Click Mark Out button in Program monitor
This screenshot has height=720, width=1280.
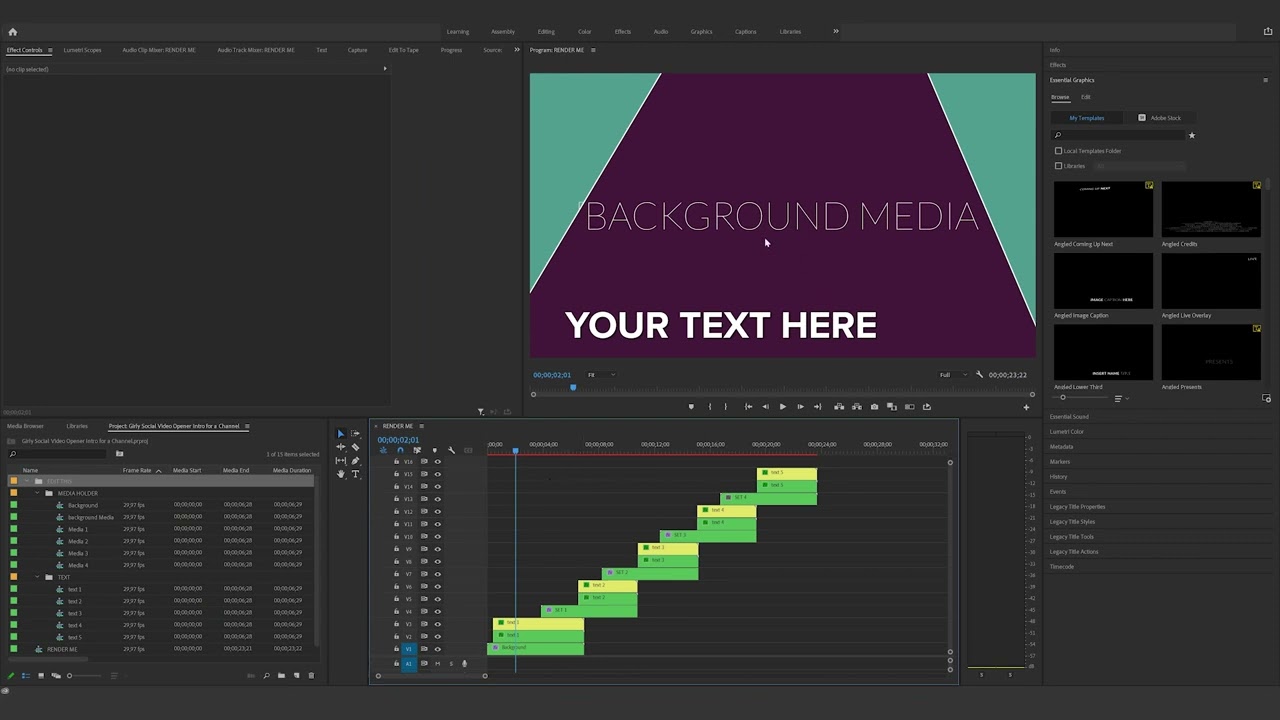(x=725, y=407)
